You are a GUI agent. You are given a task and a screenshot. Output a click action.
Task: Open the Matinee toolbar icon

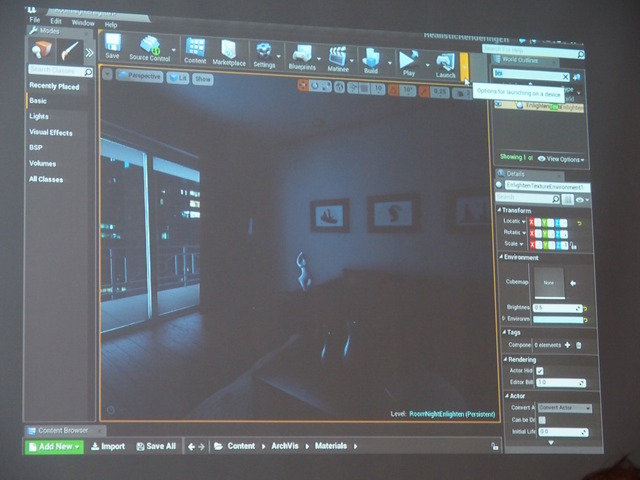(338, 57)
